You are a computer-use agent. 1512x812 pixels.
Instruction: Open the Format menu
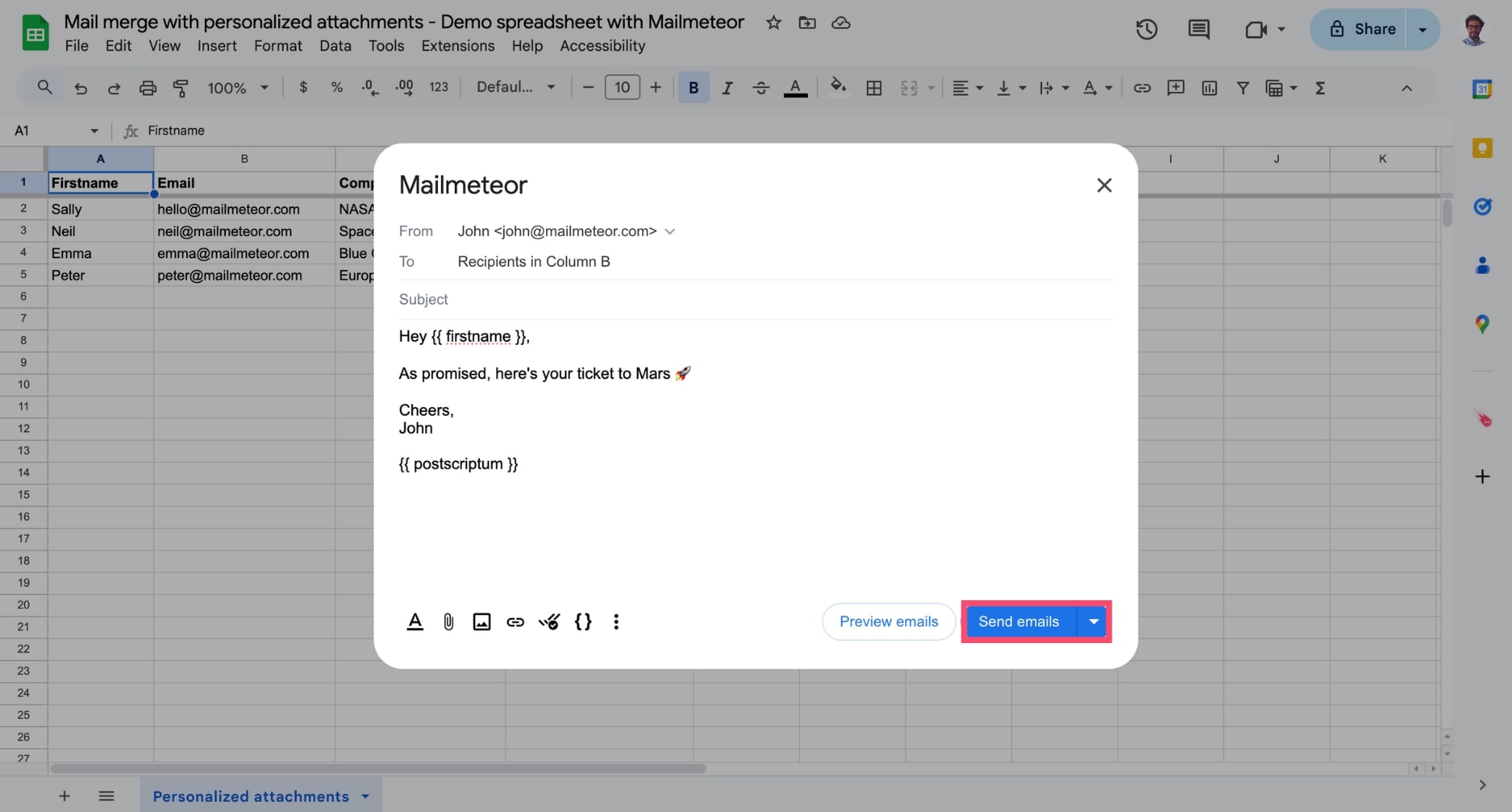(278, 46)
